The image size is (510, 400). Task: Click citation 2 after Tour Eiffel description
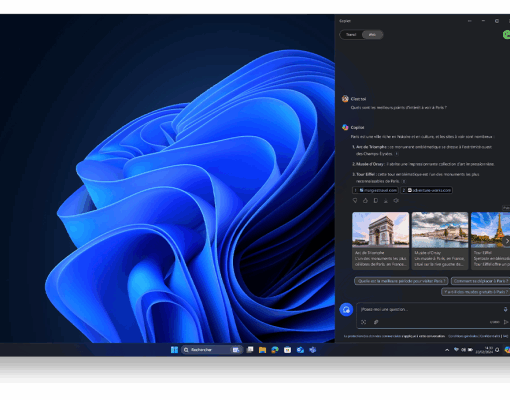[x=404, y=181]
